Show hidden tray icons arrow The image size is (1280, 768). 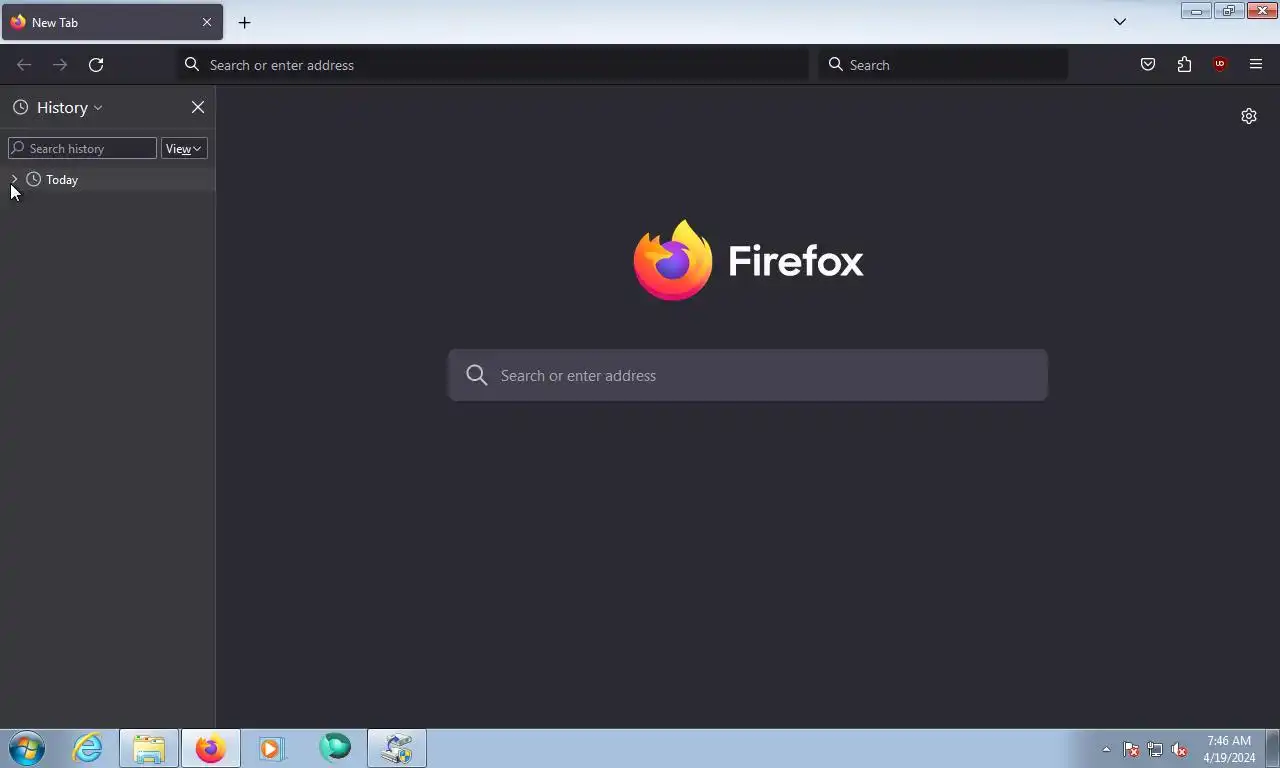click(1106, 749)
